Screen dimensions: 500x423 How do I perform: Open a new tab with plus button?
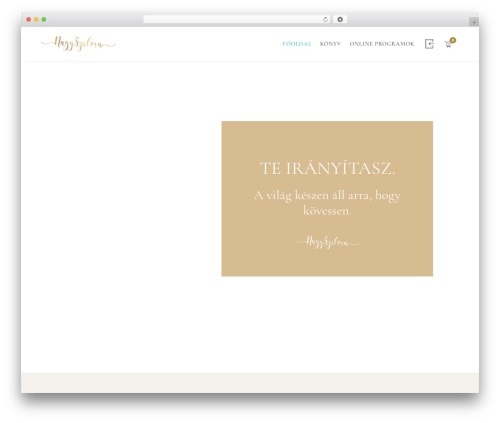pos(474,22)
